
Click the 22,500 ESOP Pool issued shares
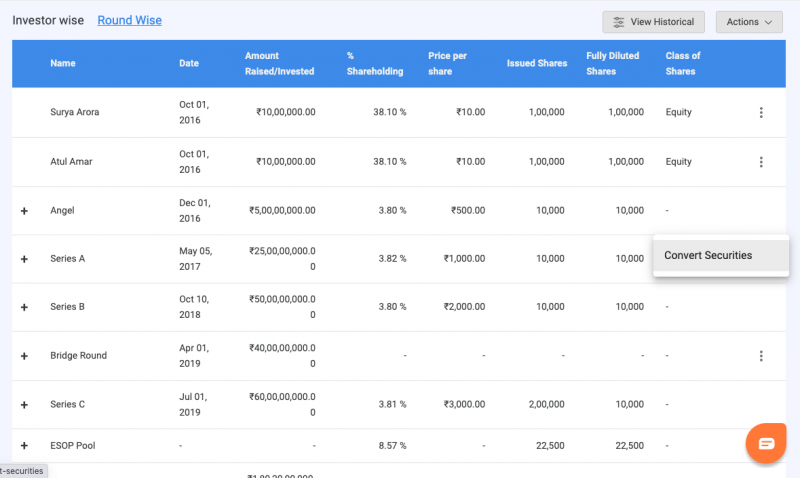550,445
